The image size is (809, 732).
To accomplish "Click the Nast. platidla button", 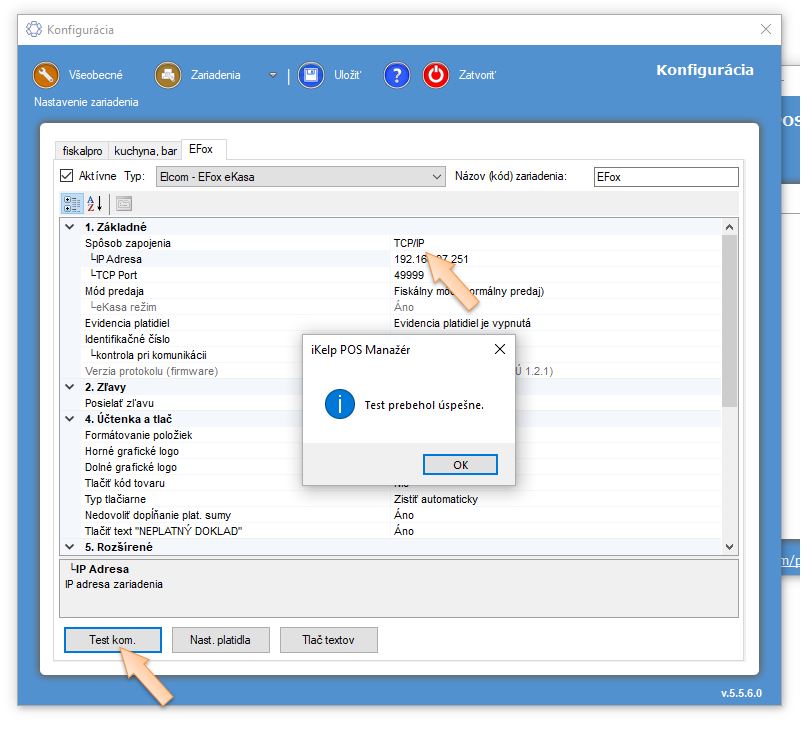I will [x=220, y=640].
